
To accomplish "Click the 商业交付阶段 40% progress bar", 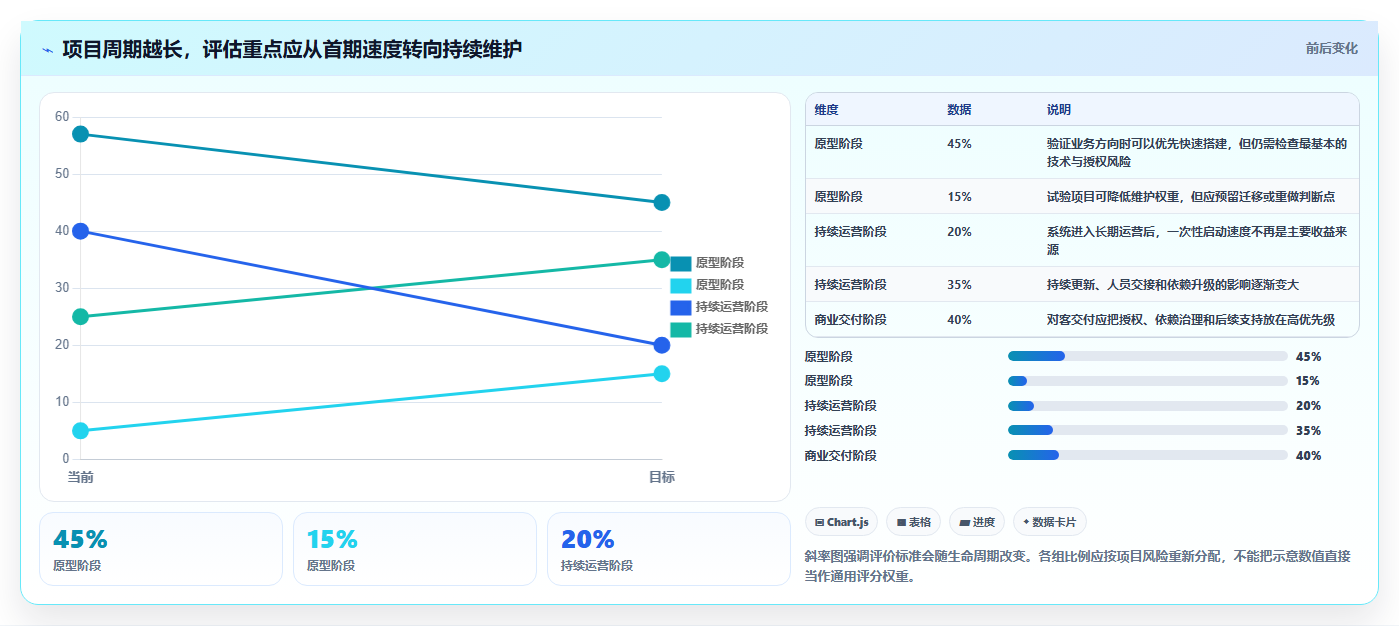I will [x=1148, y=455].
